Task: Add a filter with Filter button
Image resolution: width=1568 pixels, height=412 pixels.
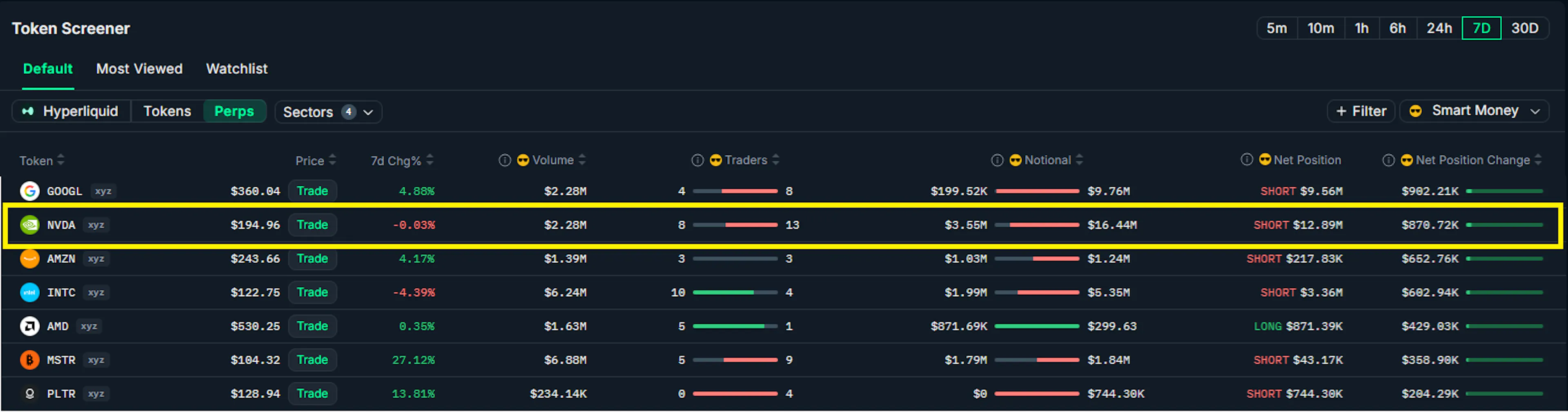Action: (x=1361, y=111)
